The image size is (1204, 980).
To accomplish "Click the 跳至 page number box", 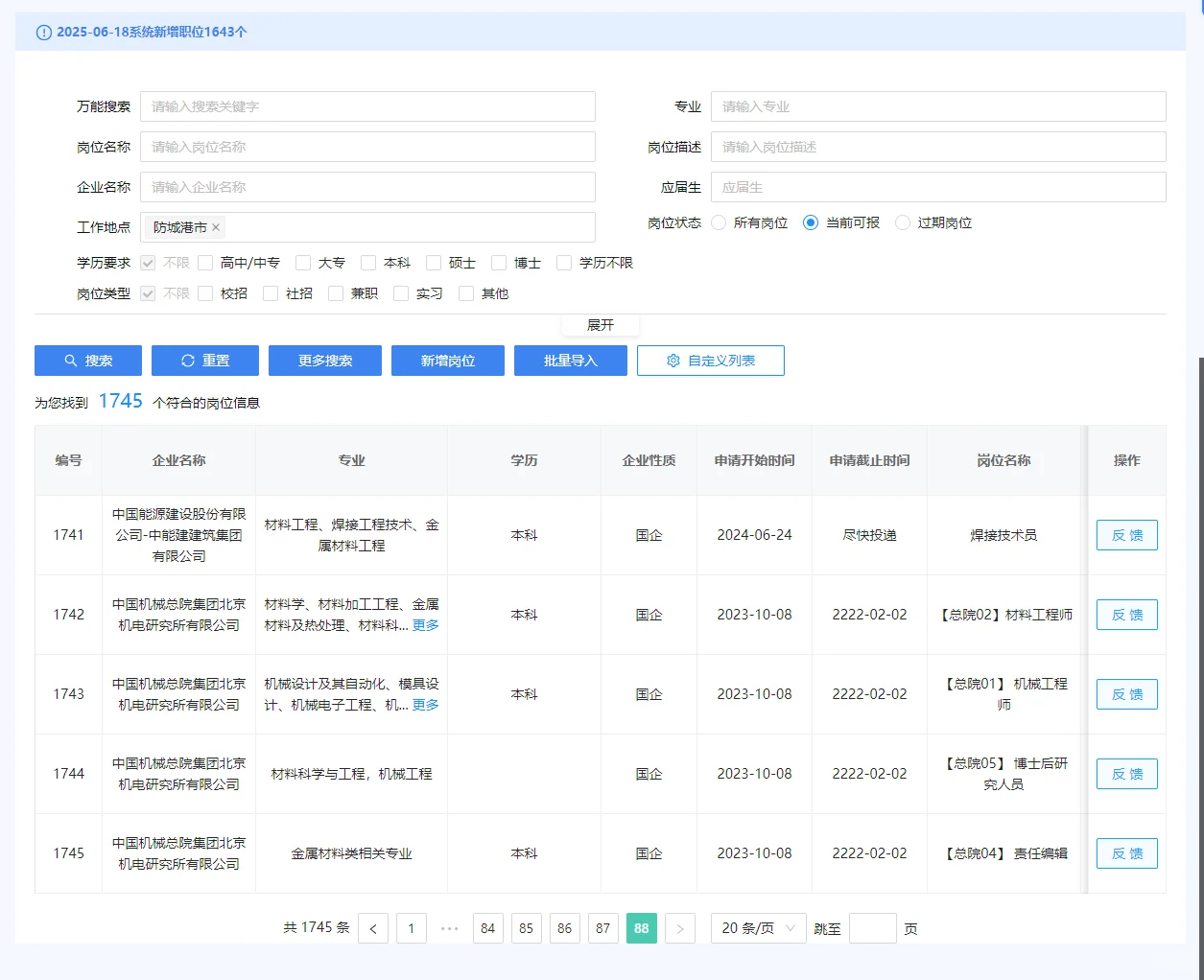I will point(873,928).
